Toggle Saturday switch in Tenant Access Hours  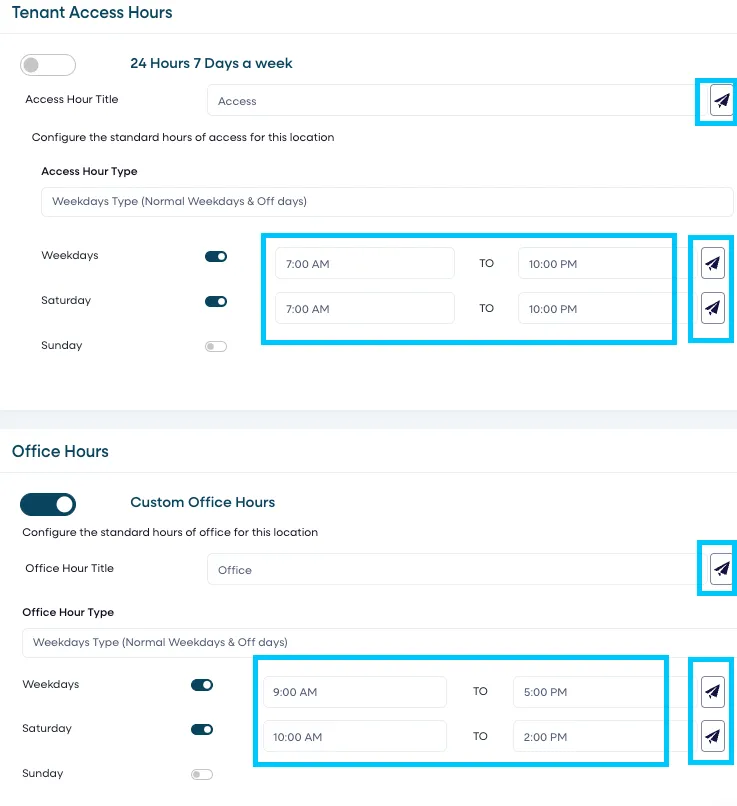tap(216, 301)
